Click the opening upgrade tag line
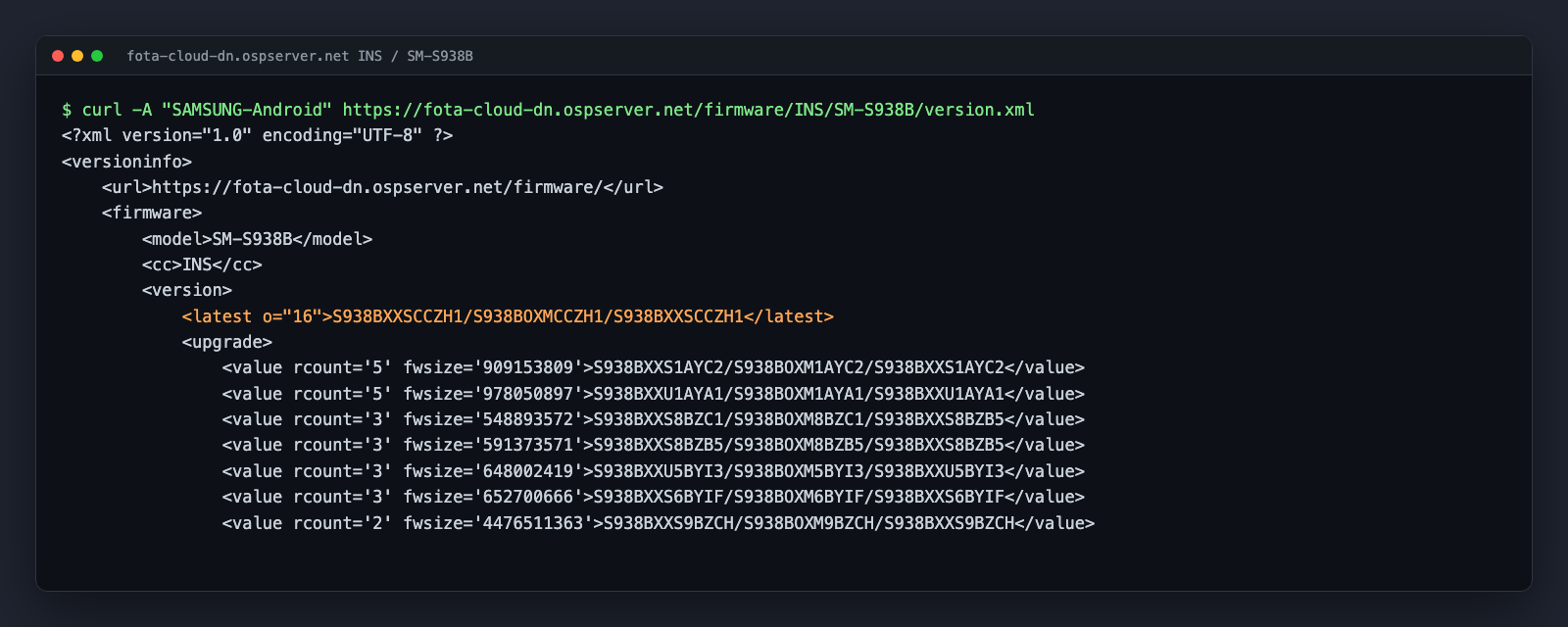The image size is (1568, 627). click(x=226, y=342)
